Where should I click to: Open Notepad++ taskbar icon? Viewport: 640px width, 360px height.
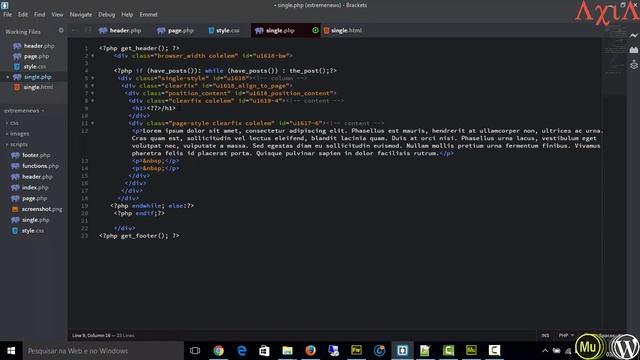(x=425, y=350)
